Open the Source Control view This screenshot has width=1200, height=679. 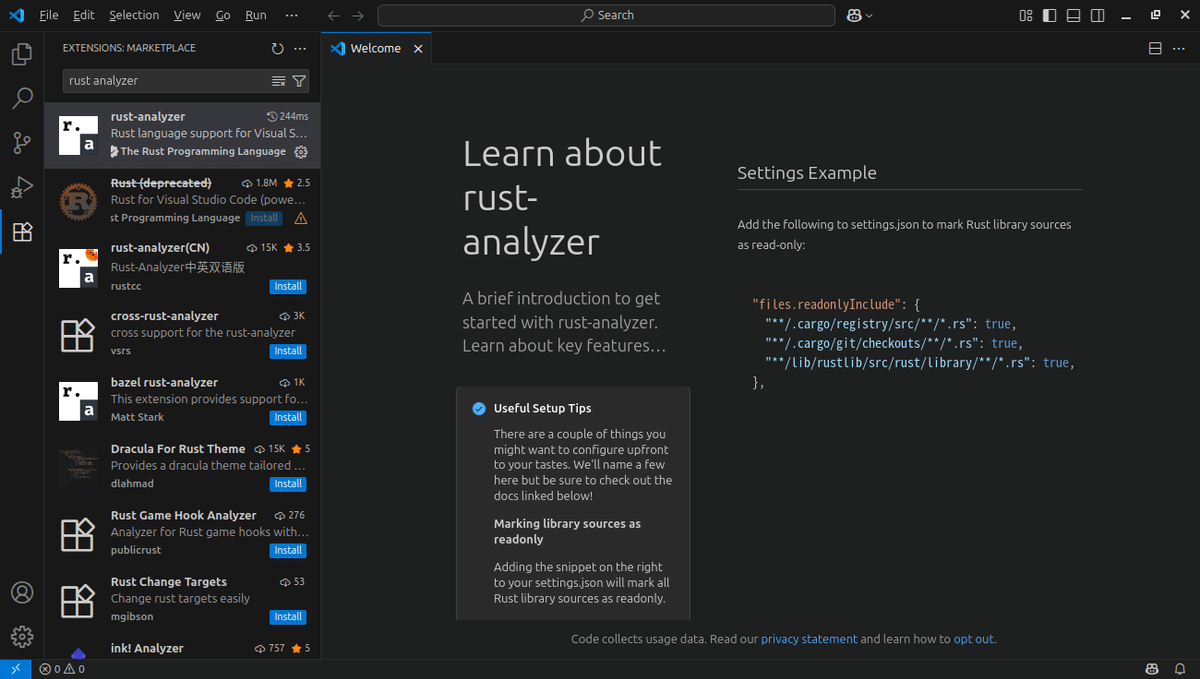click(x=21, y=143)
